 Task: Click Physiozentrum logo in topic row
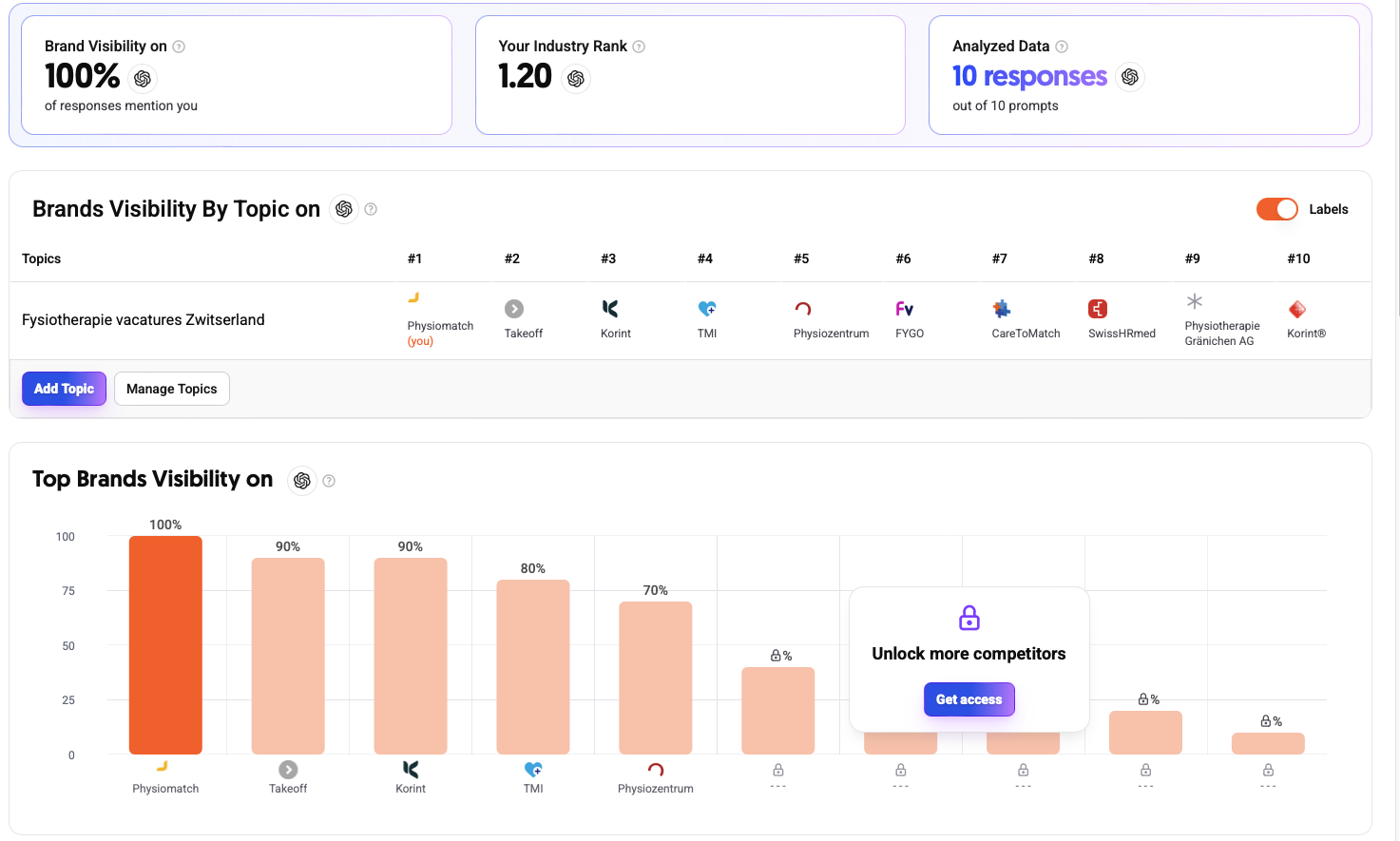coord(803,309)
